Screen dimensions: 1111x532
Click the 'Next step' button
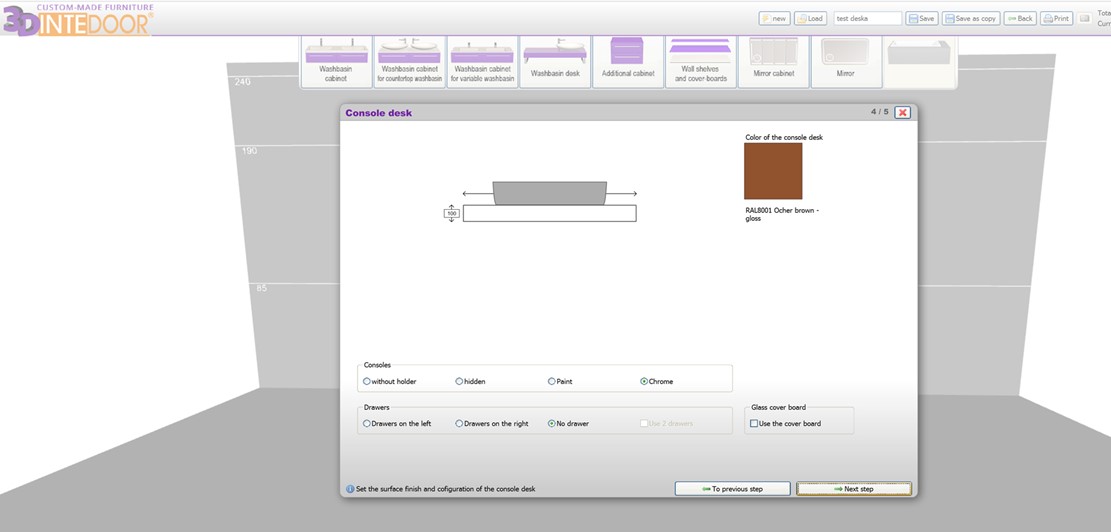(853, 489)
